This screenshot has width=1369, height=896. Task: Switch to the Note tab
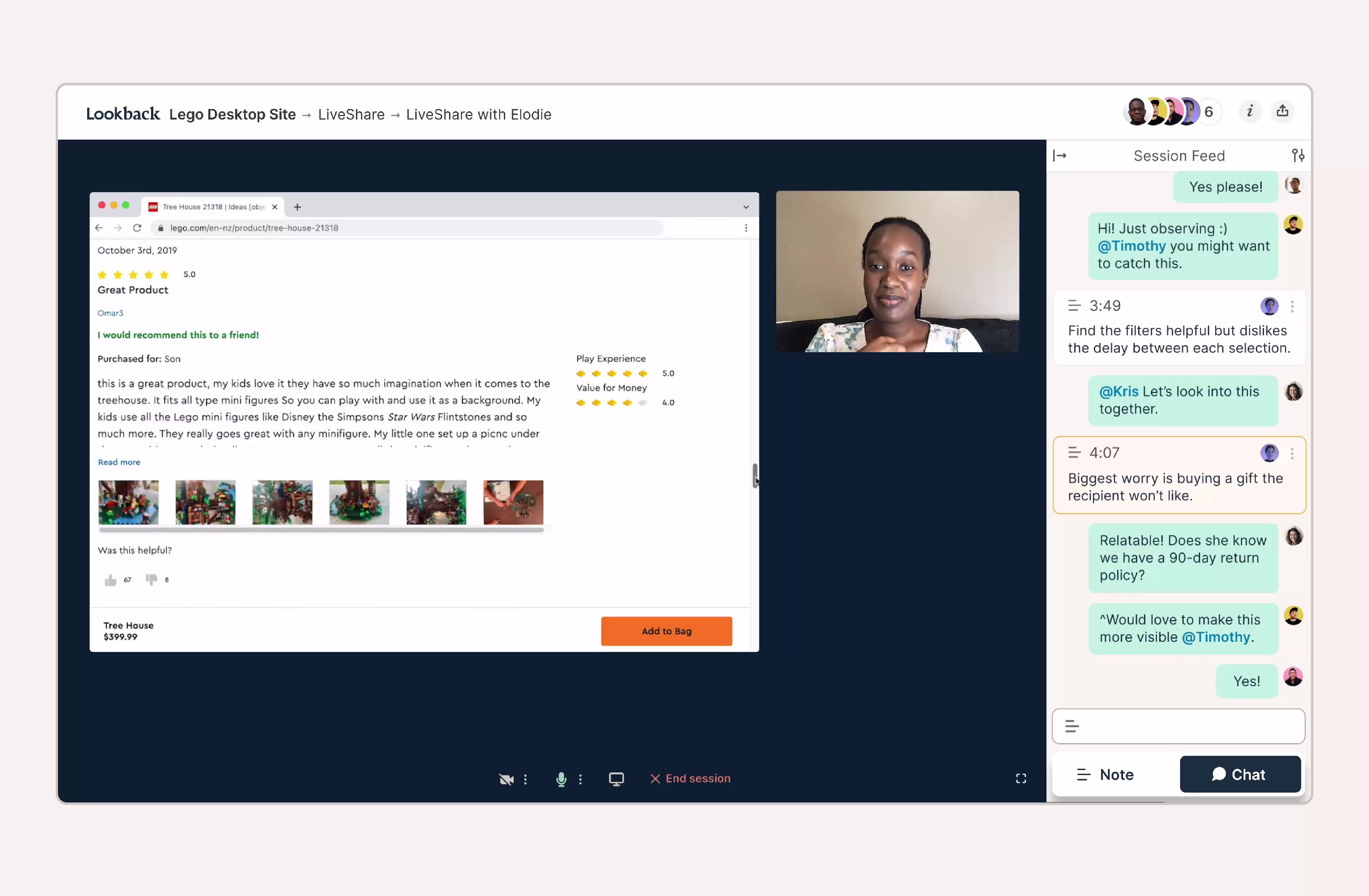coord(1105,775)
